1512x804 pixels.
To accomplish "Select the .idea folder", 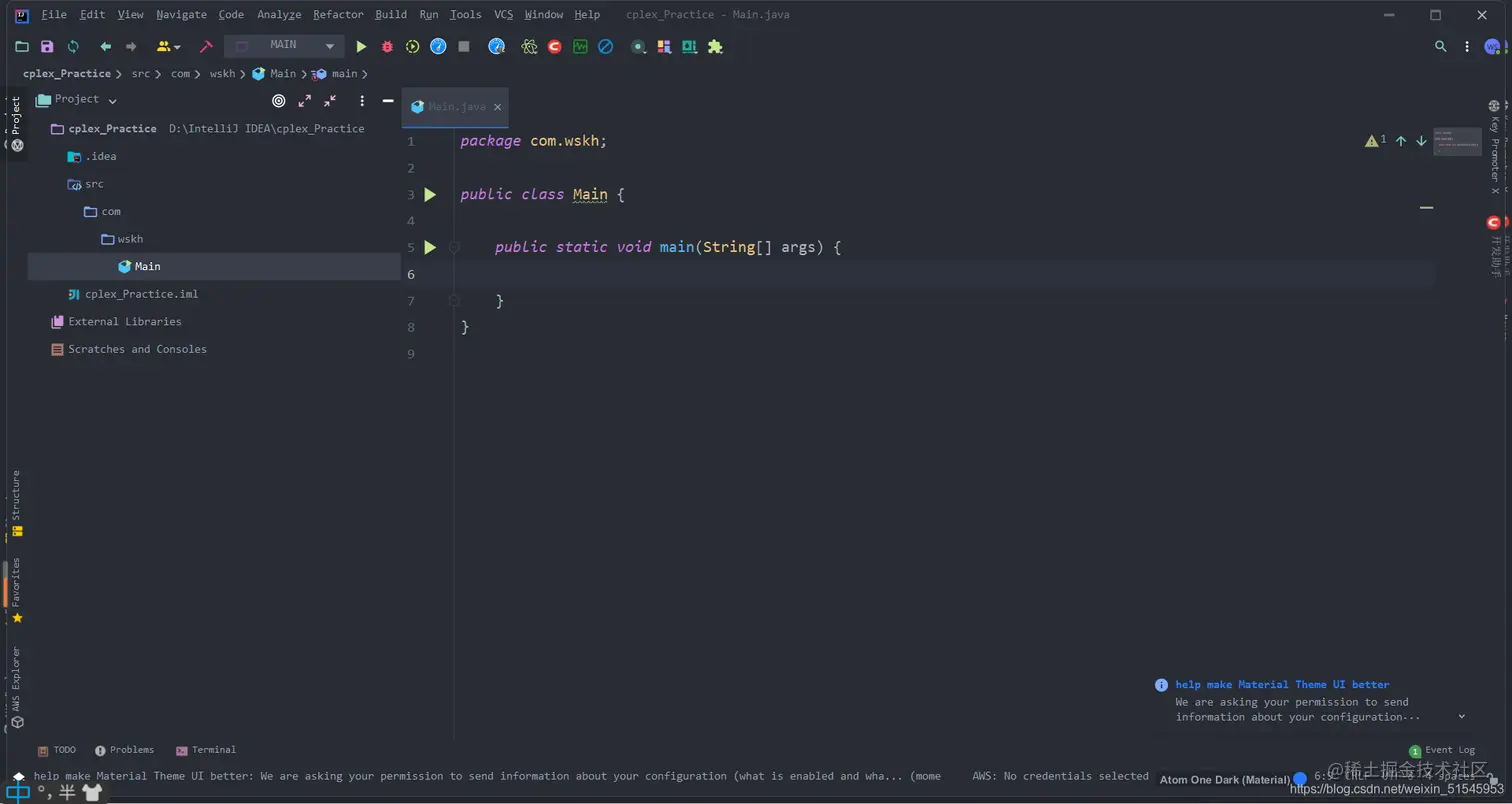I will coord(100,156).
